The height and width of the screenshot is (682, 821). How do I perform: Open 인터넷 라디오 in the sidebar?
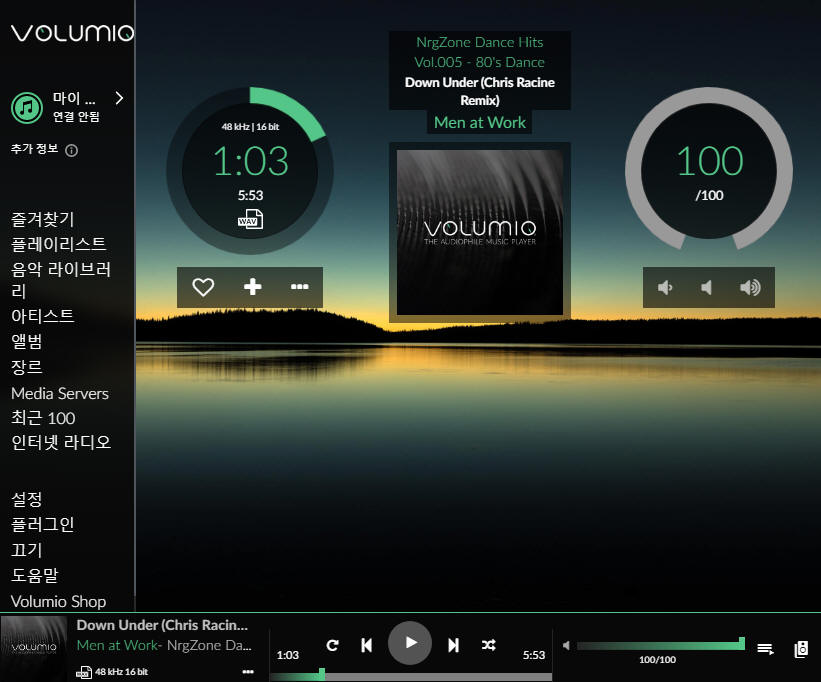tap(61, 442)
